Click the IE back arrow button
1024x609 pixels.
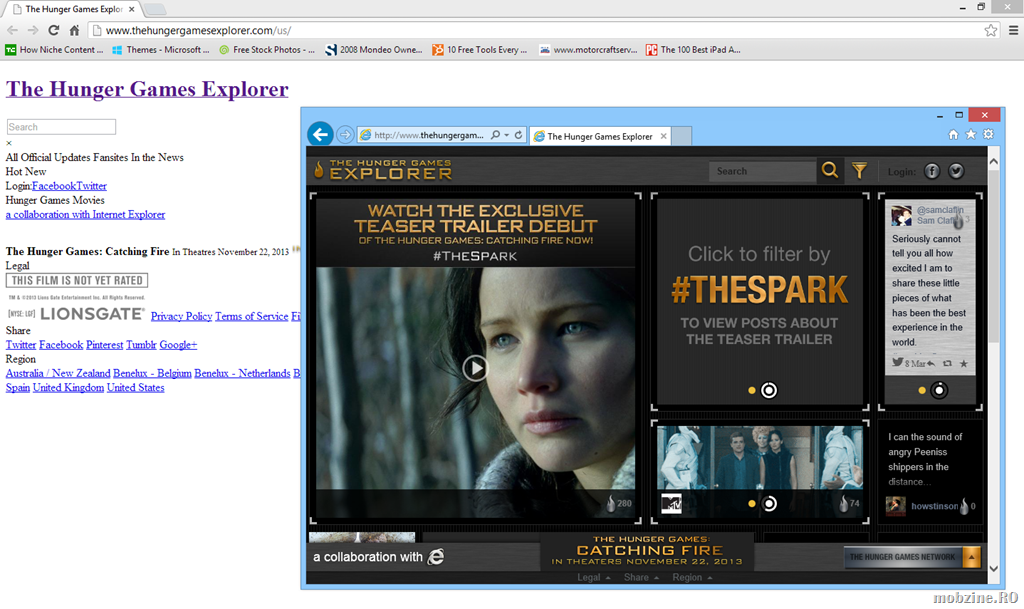tap(320, 134)
